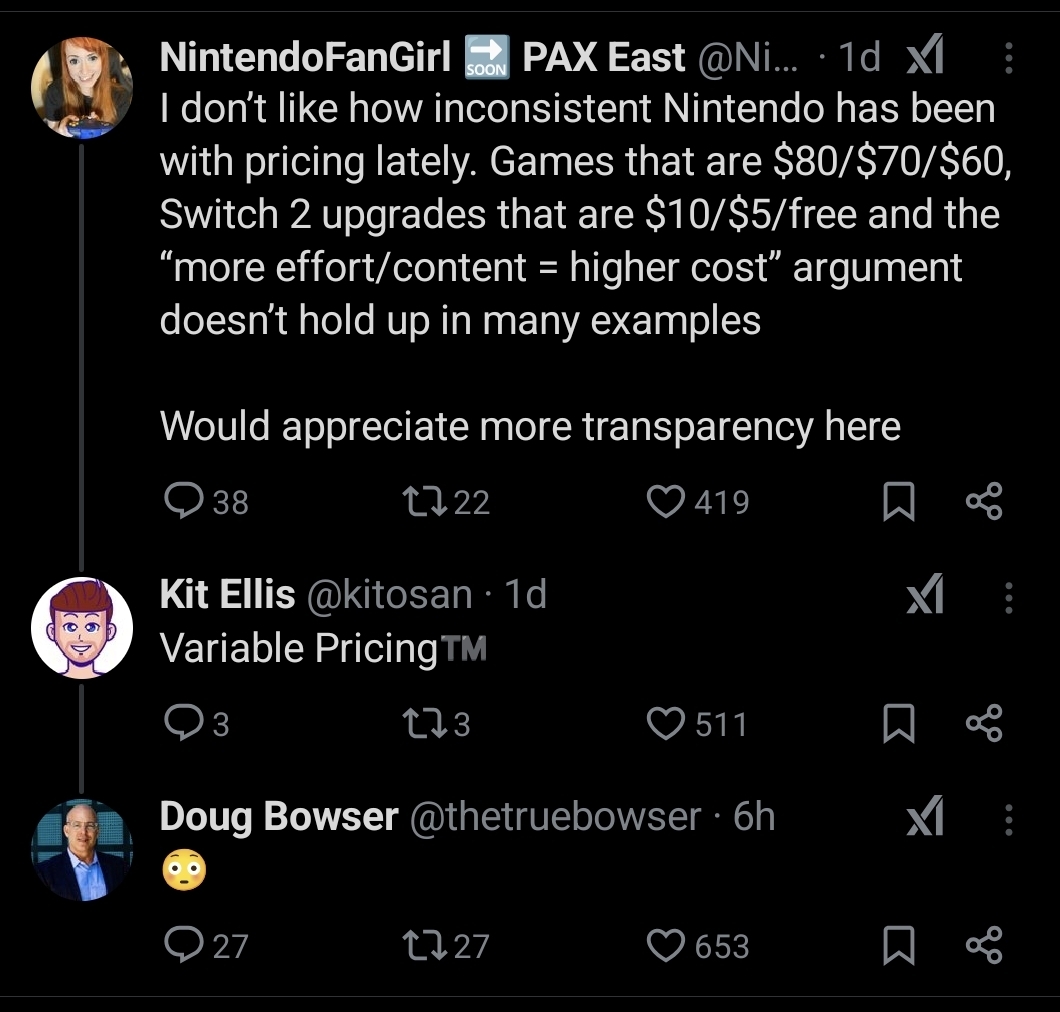The image size is (1060, 1012).
Task: Like NintendoFanGirl's tweet with 419 likes
Action: tap(666, 501)
